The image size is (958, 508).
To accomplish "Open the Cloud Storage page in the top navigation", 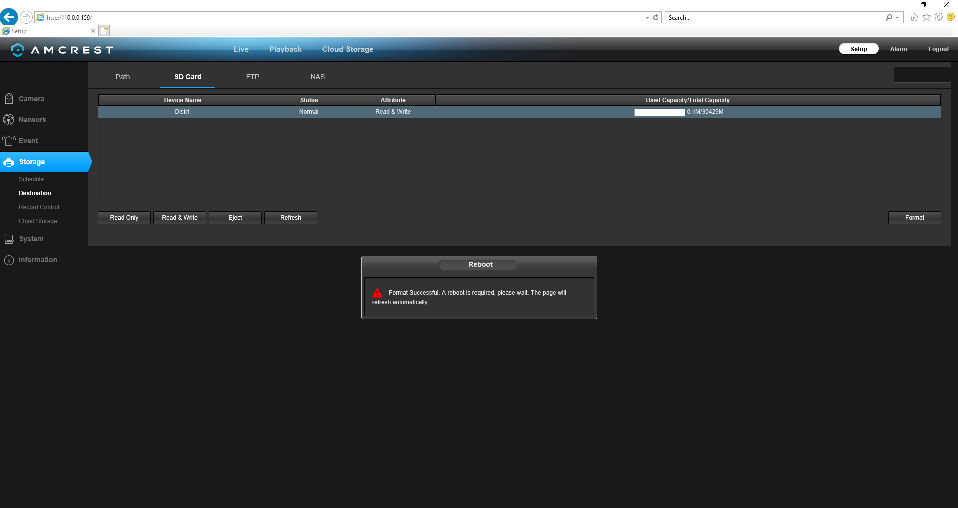I will [348, 50].
